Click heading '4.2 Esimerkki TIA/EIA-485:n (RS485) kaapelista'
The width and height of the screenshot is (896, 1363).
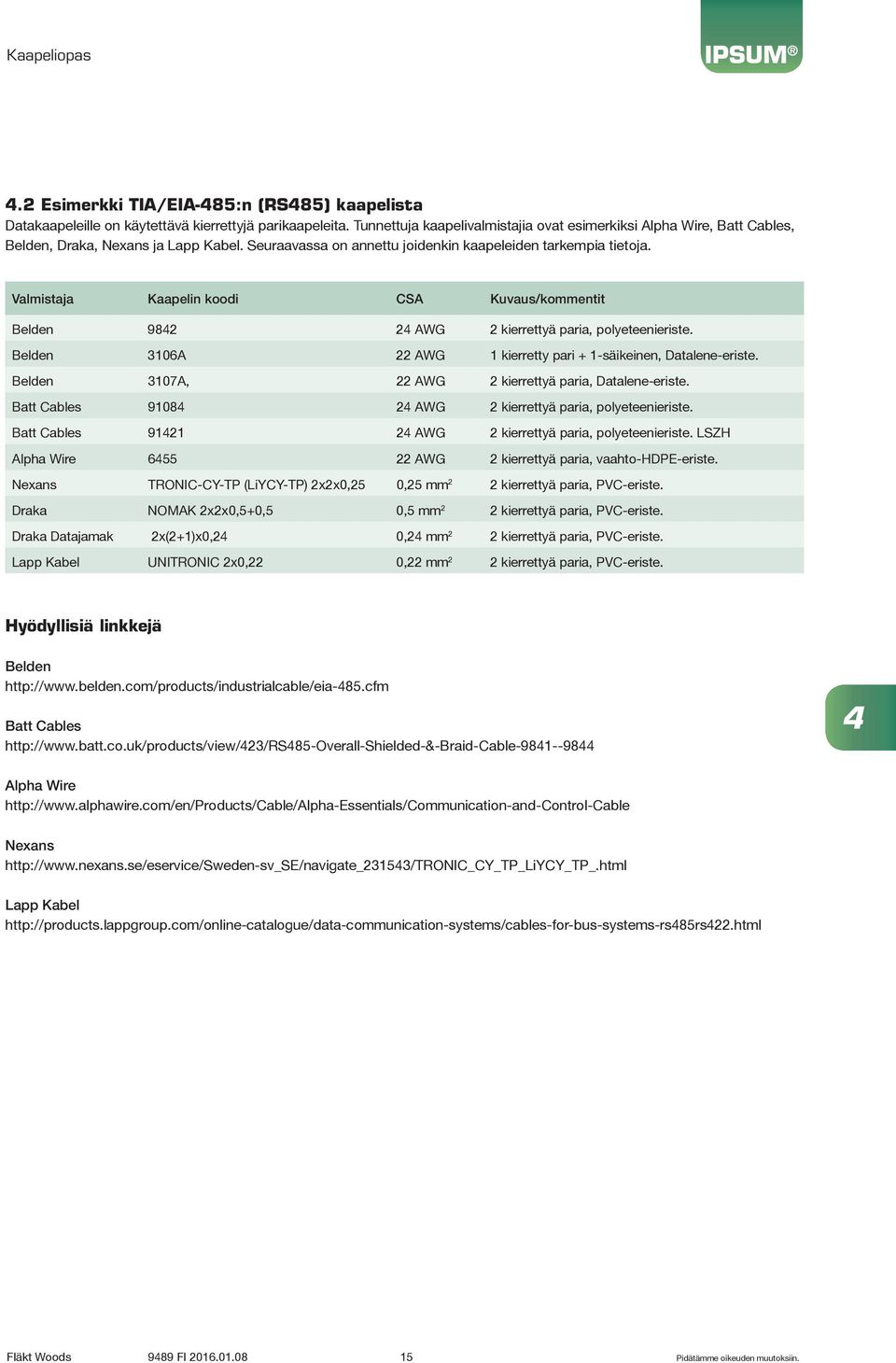tap(214, 204)
